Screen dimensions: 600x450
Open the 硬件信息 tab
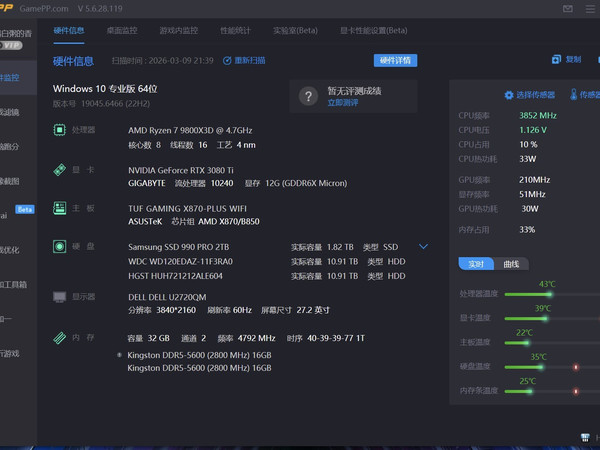coord(69,31)
